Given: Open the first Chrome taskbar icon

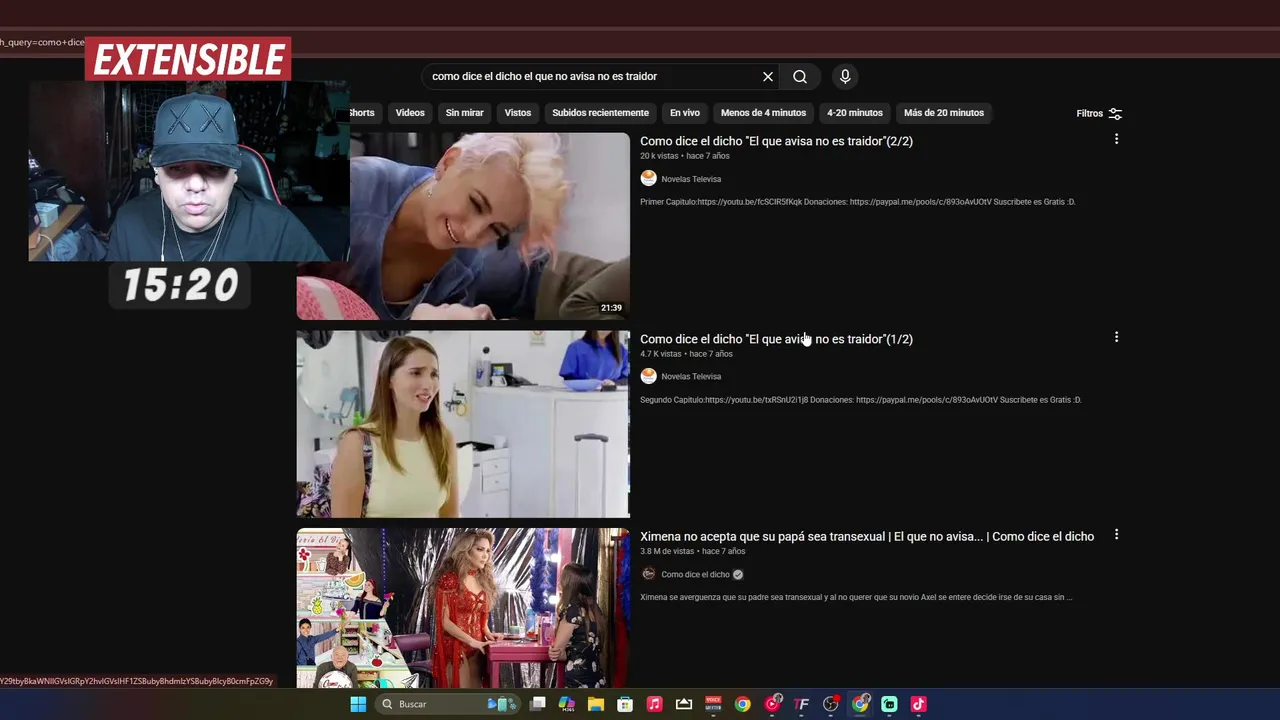Looking at the screenshot, I should (742, 704).
